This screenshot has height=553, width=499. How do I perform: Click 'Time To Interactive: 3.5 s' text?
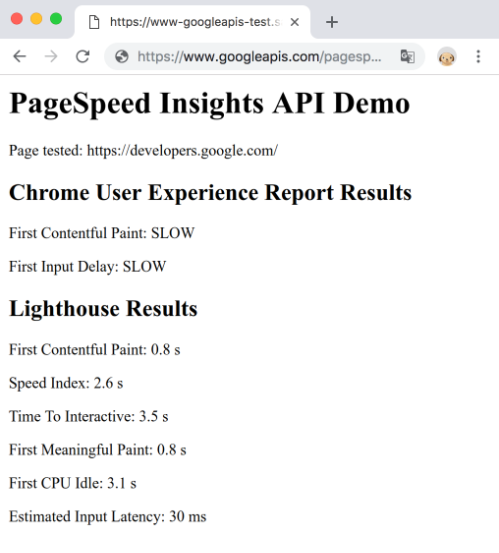coord(89,417)
